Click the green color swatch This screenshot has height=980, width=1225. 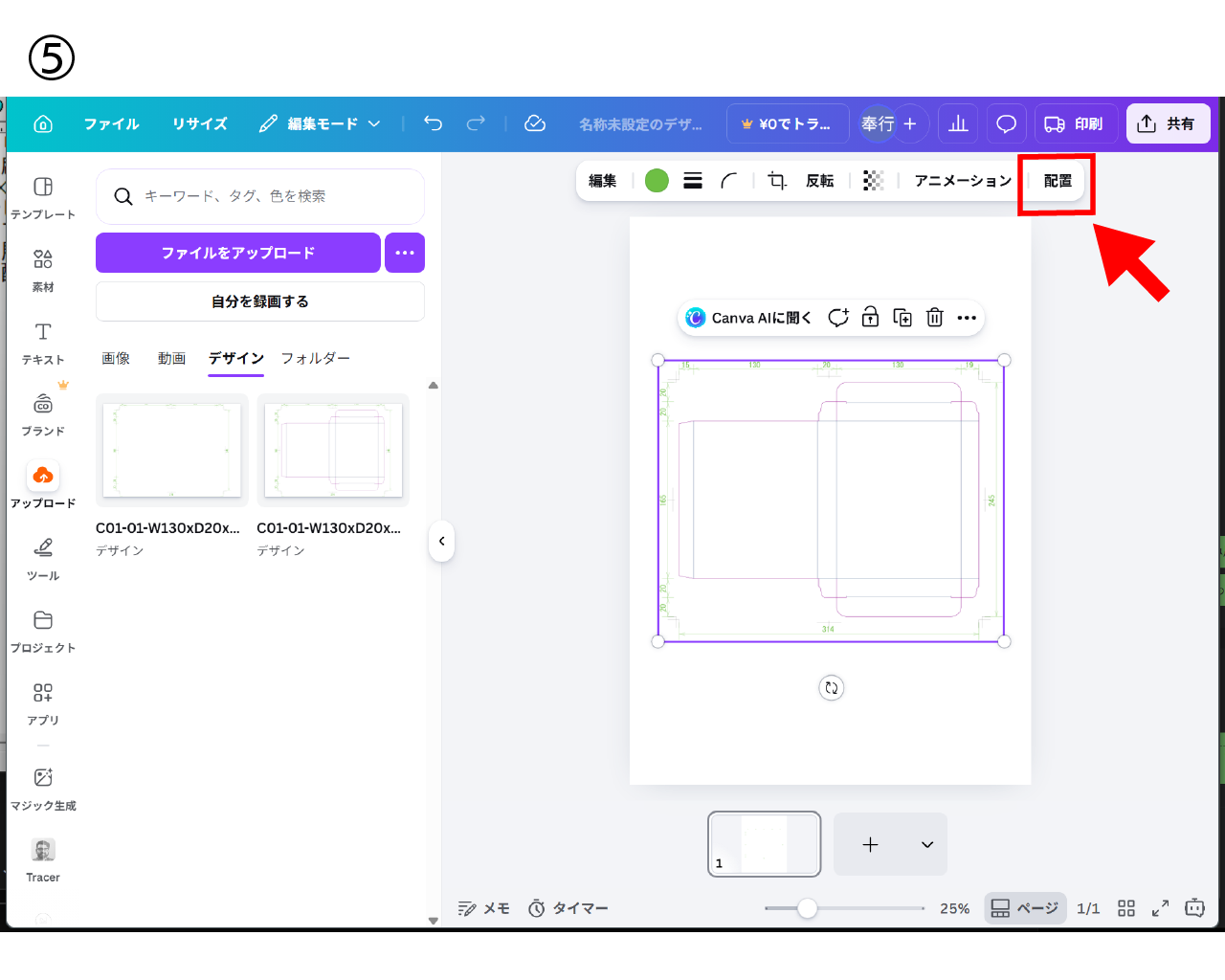(x=657, y=181)
